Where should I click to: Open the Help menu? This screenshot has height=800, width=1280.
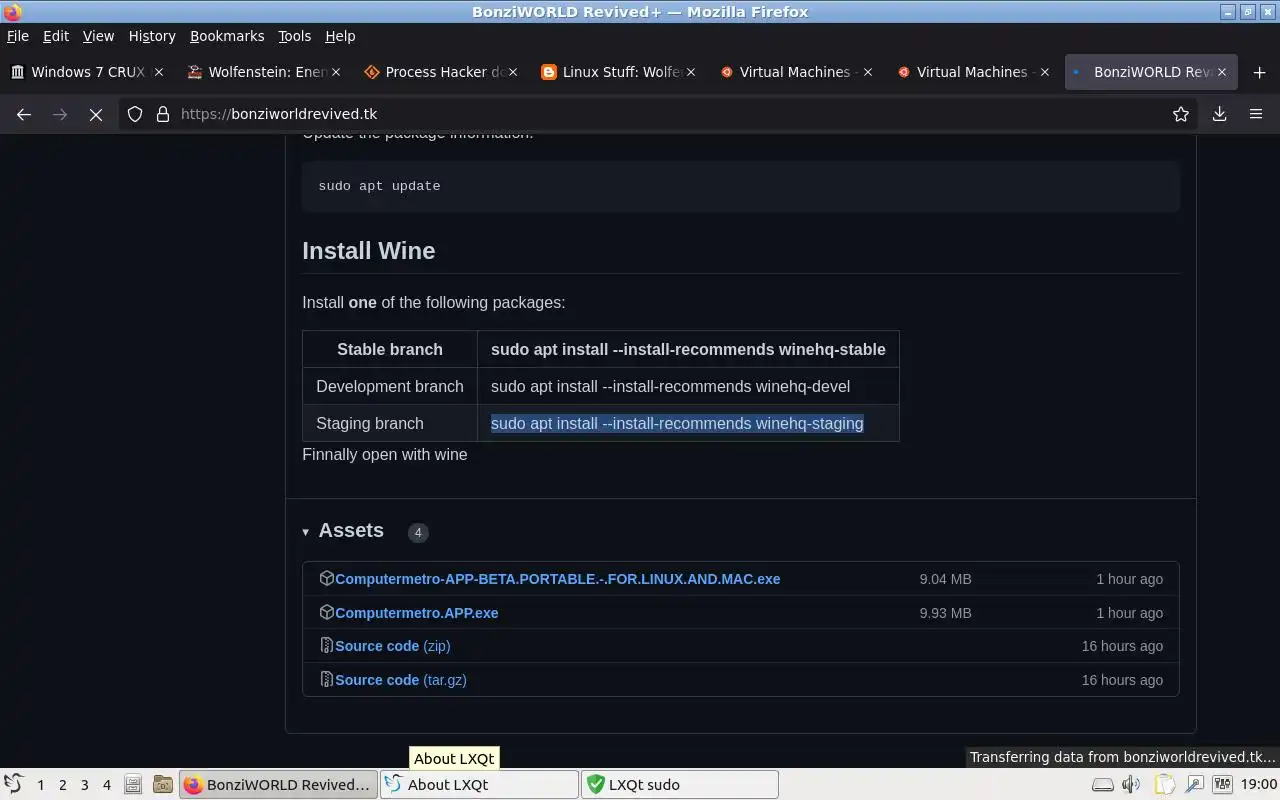tap(340, 36)
